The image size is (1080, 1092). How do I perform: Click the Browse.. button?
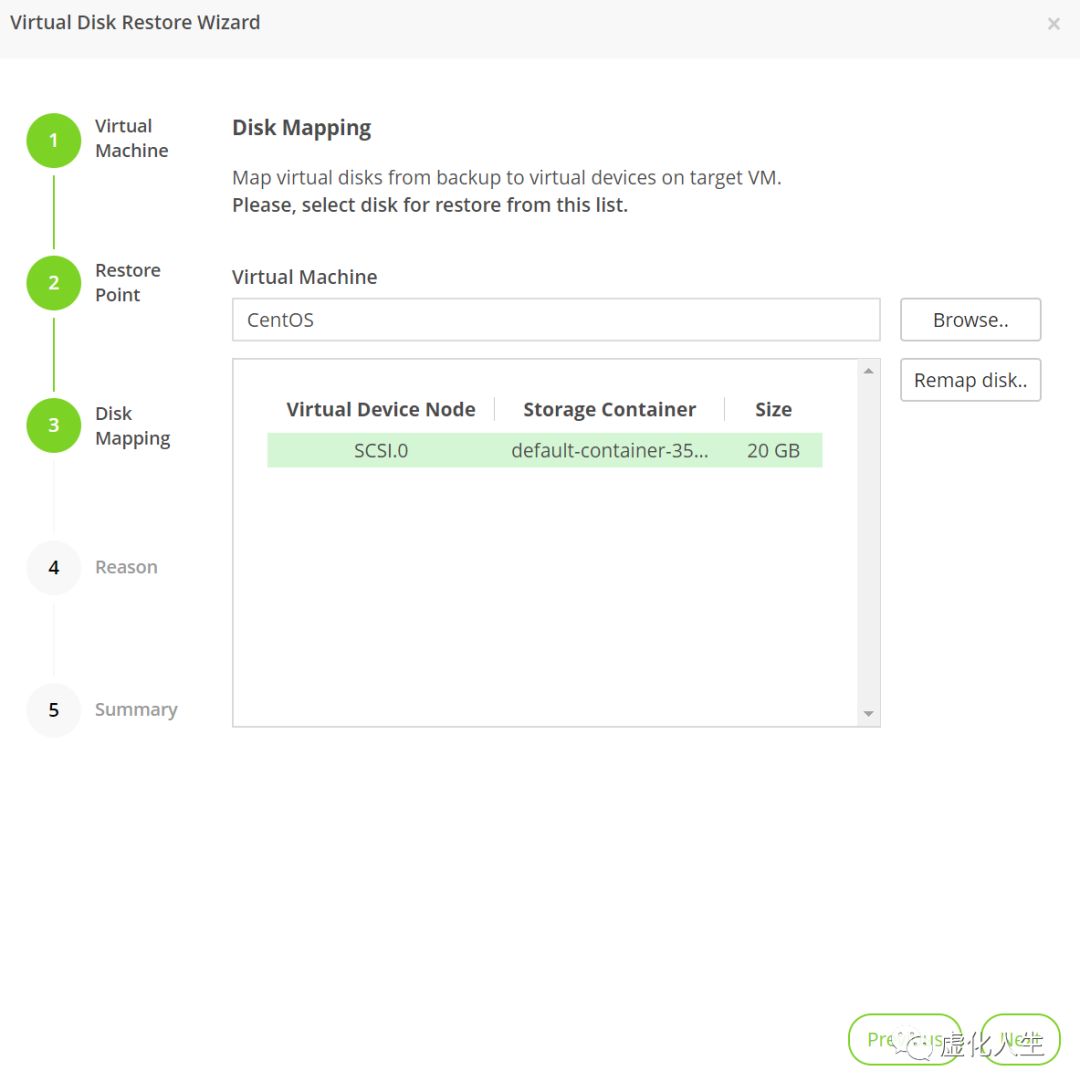970,320
